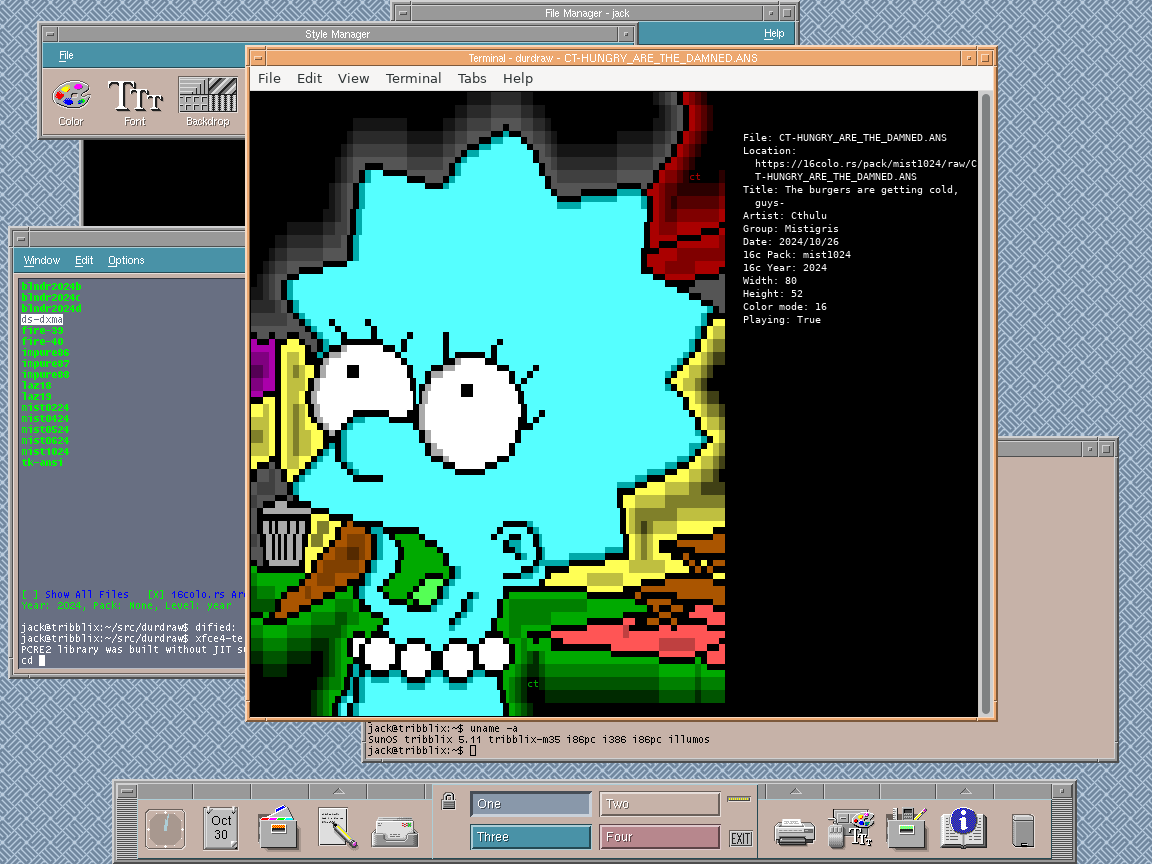Click the 16colo.rs URL in the info panel

[865, 170]
